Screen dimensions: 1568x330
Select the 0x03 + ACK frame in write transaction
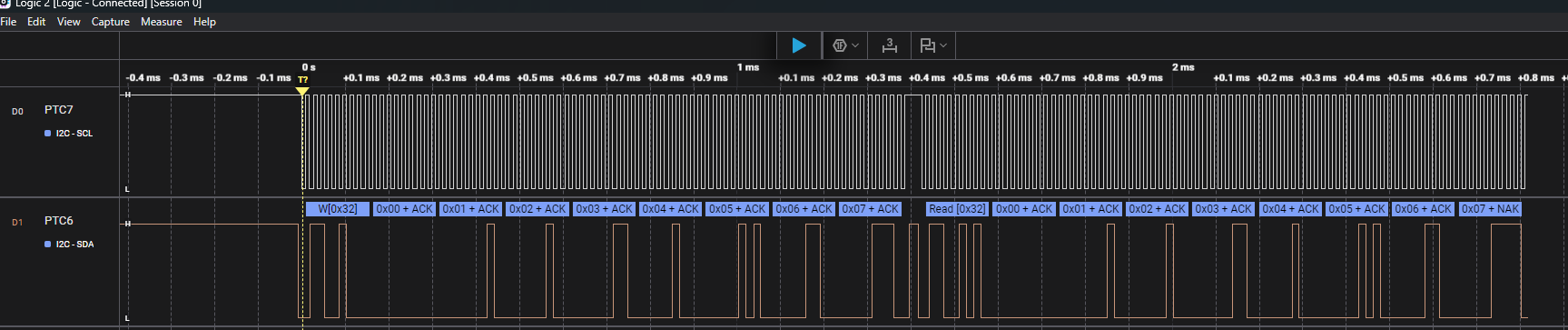(x=604, y=209)
